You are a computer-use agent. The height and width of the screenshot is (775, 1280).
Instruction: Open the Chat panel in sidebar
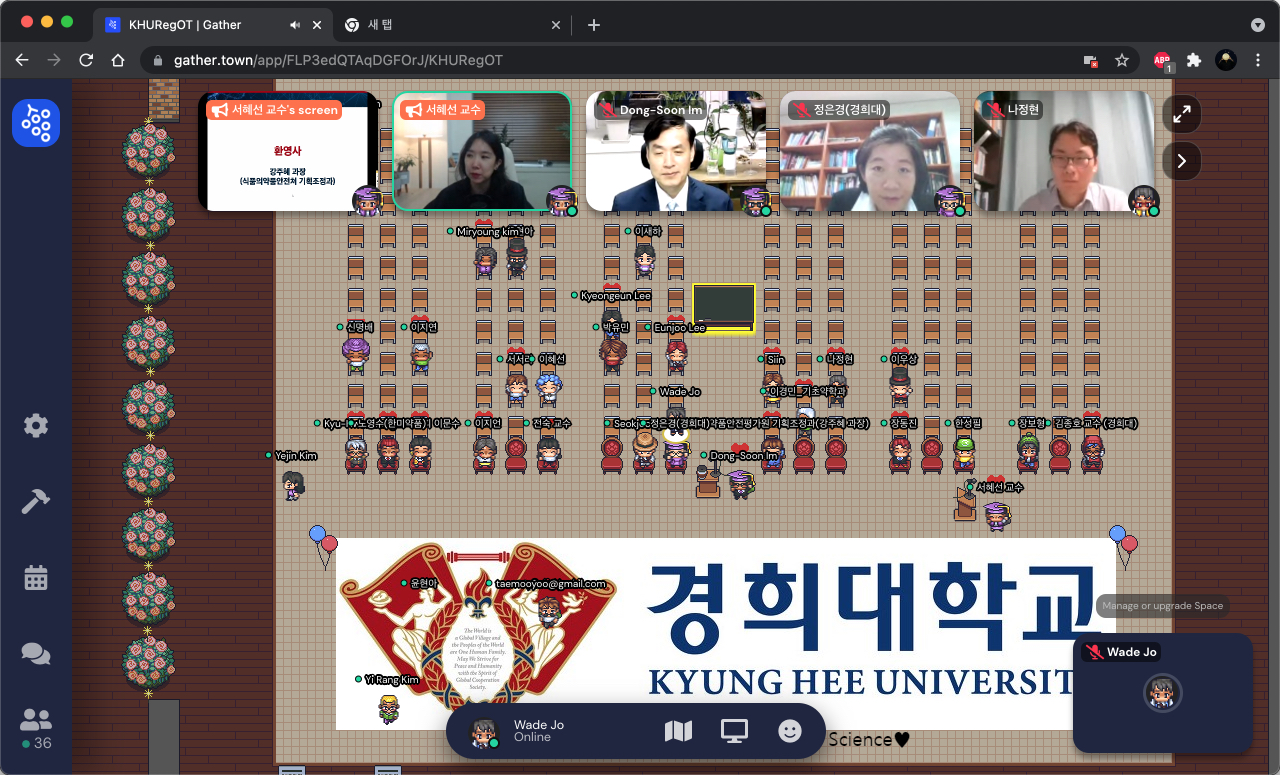[36, 654]
